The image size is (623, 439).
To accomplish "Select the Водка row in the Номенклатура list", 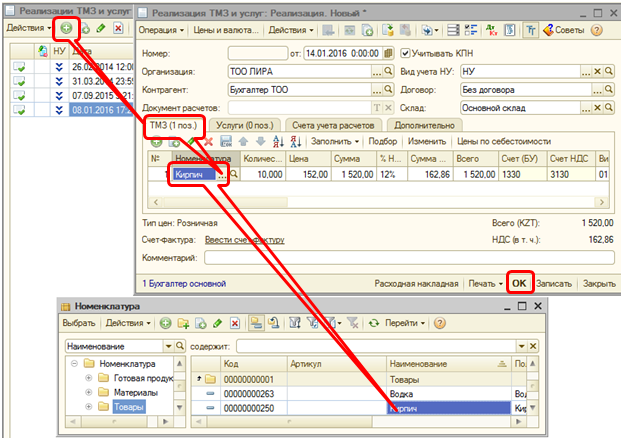I will (x=359, y=394).
